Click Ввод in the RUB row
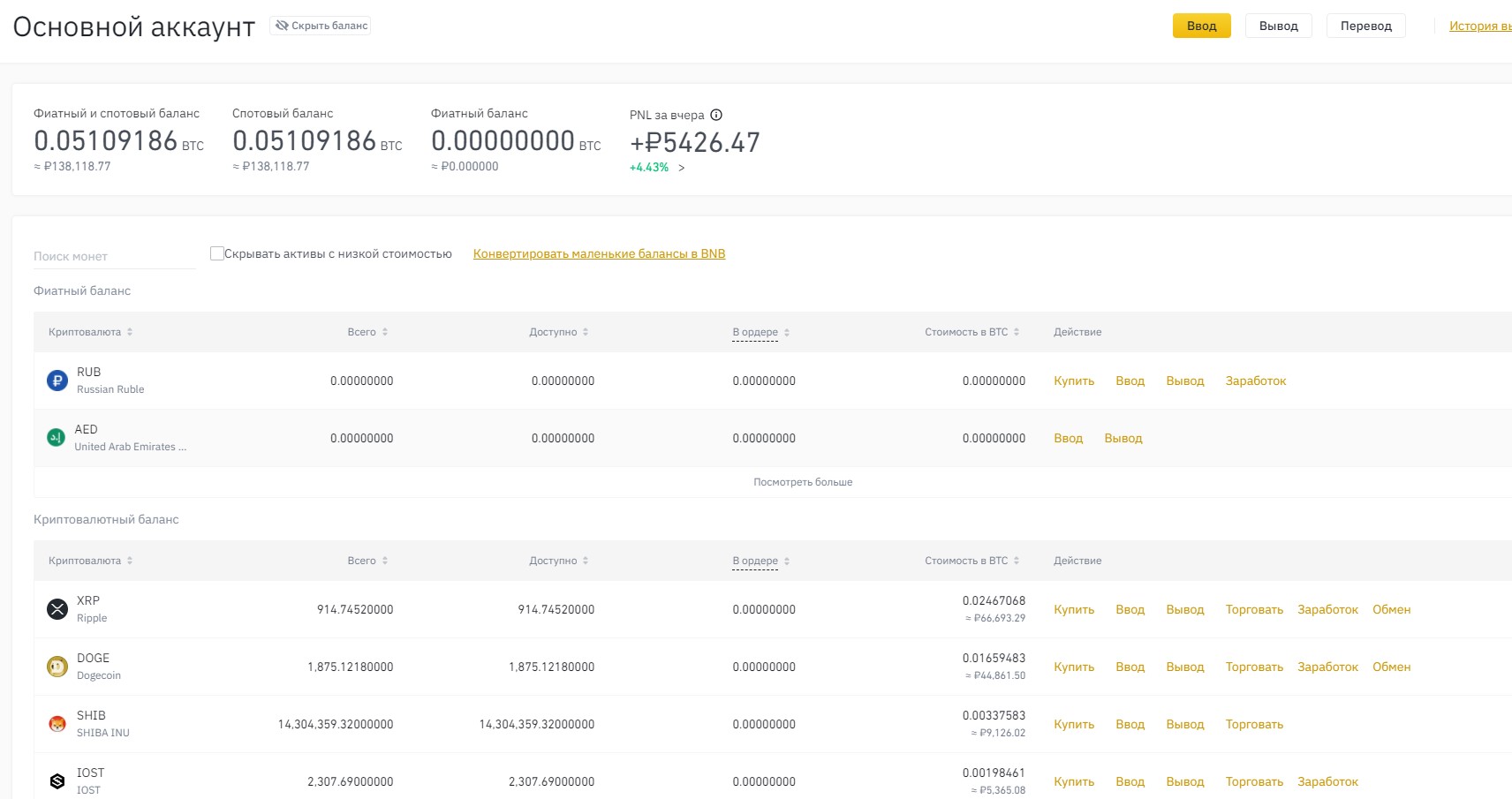This screenshot has width=1512, height=799. click(x=1130, y=381)
